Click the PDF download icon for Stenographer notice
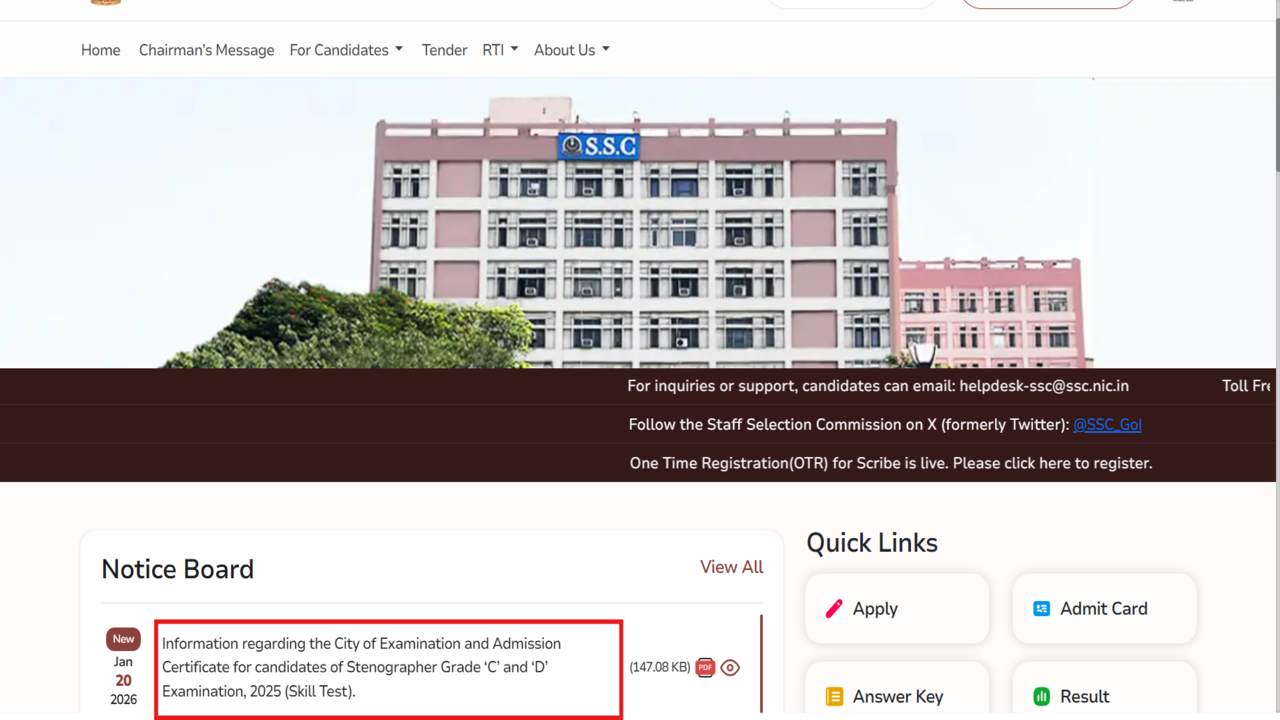 (705, 668)
